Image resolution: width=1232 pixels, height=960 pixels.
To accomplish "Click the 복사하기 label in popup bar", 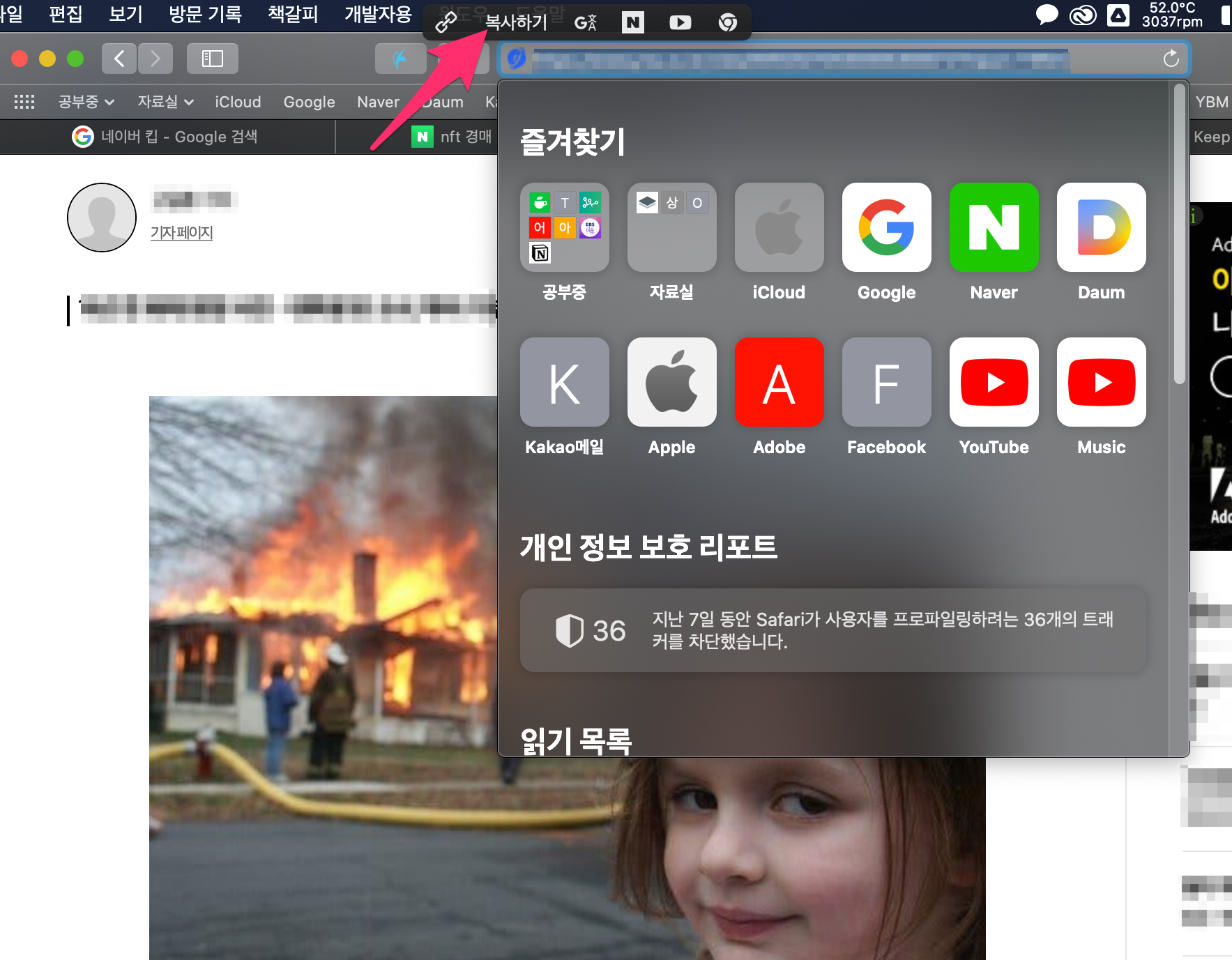I will pos(516,22).
